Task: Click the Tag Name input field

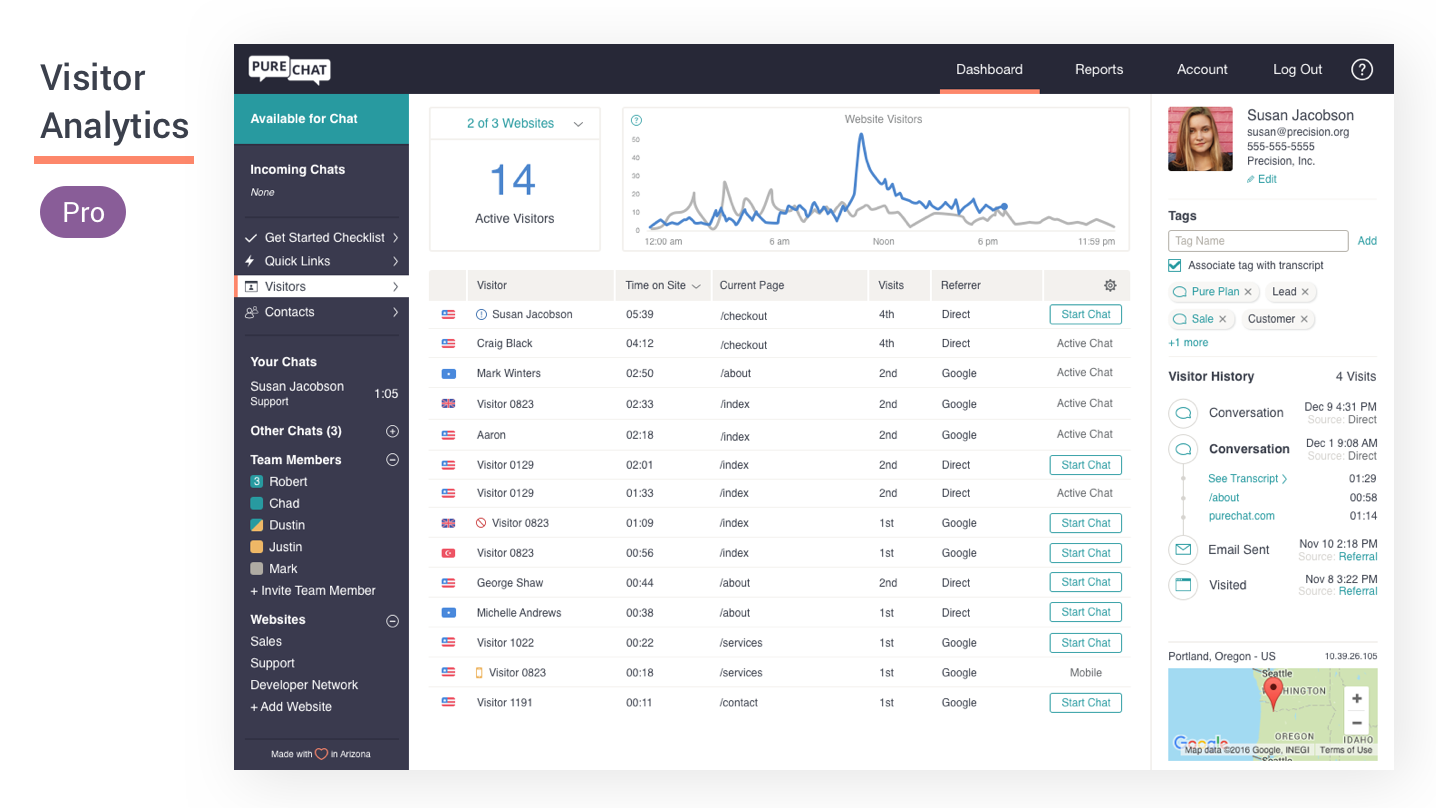Action: click(1257, 241)
